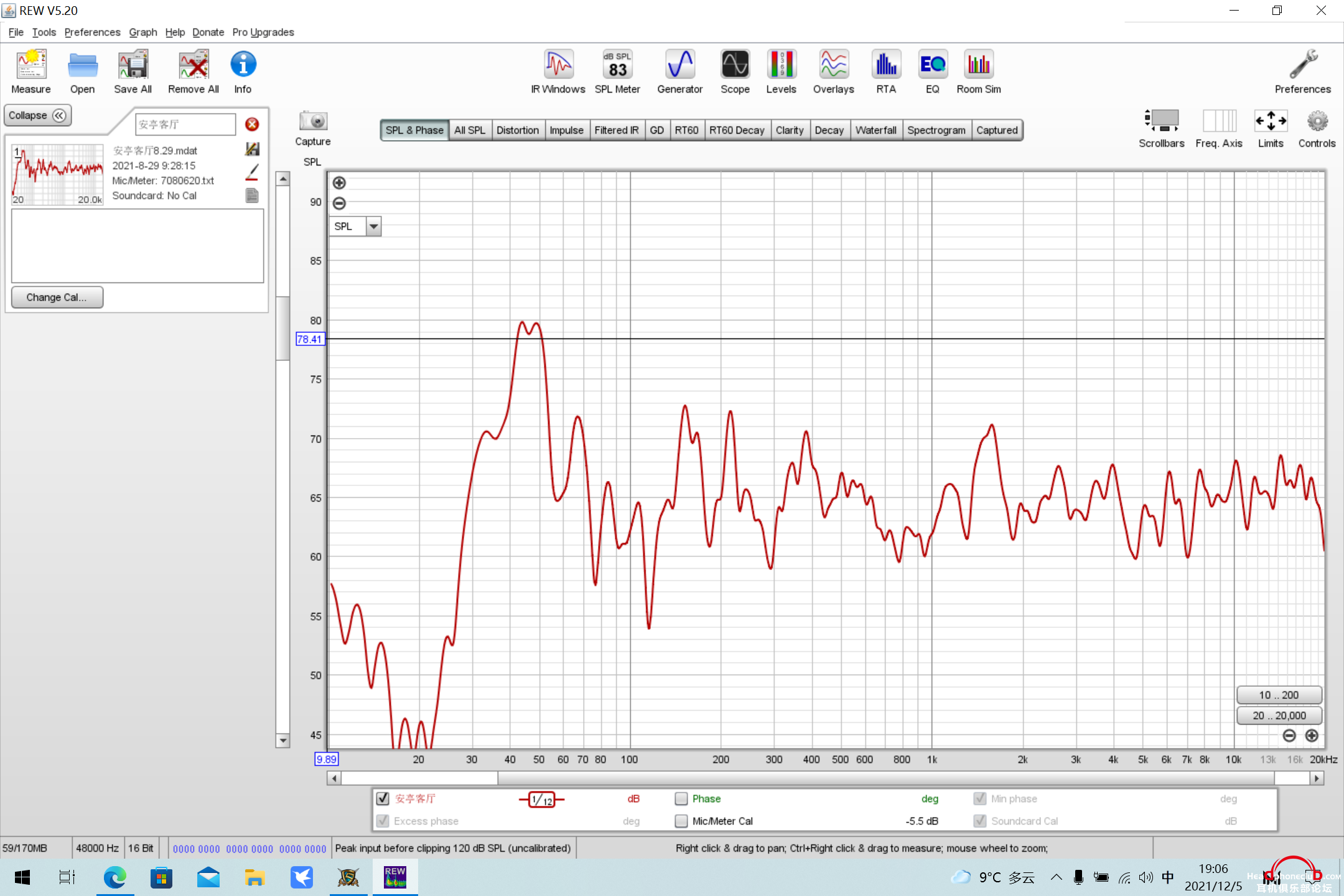1344x896 pixels.
Task: Select the Impulse tab
Action: tap(566, 130)
